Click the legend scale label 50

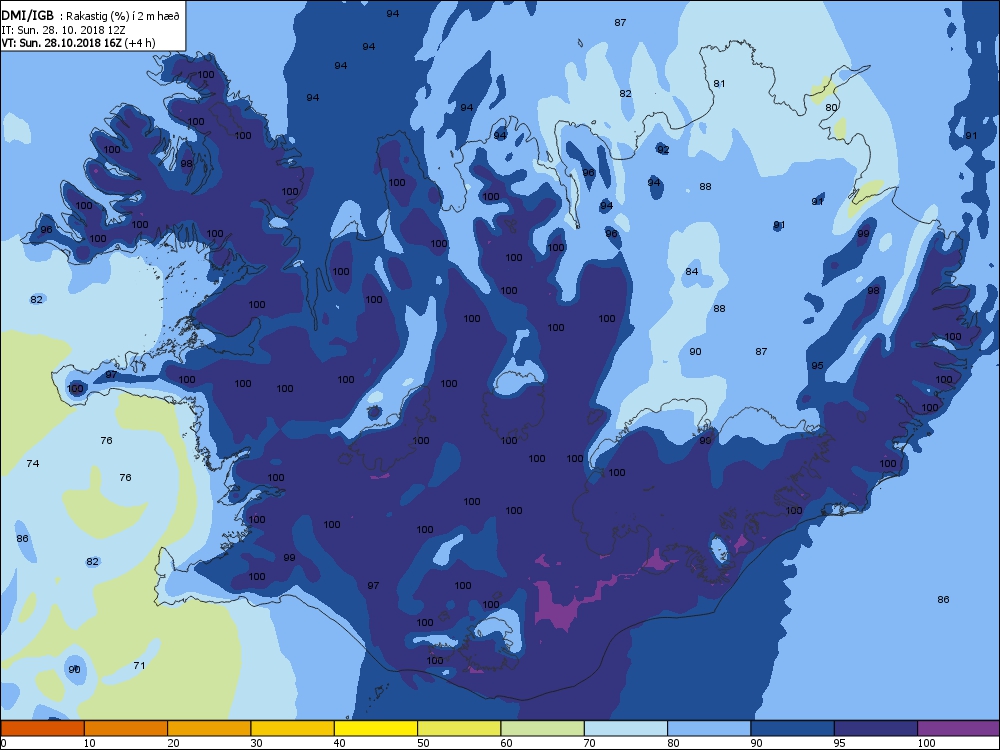423,743
